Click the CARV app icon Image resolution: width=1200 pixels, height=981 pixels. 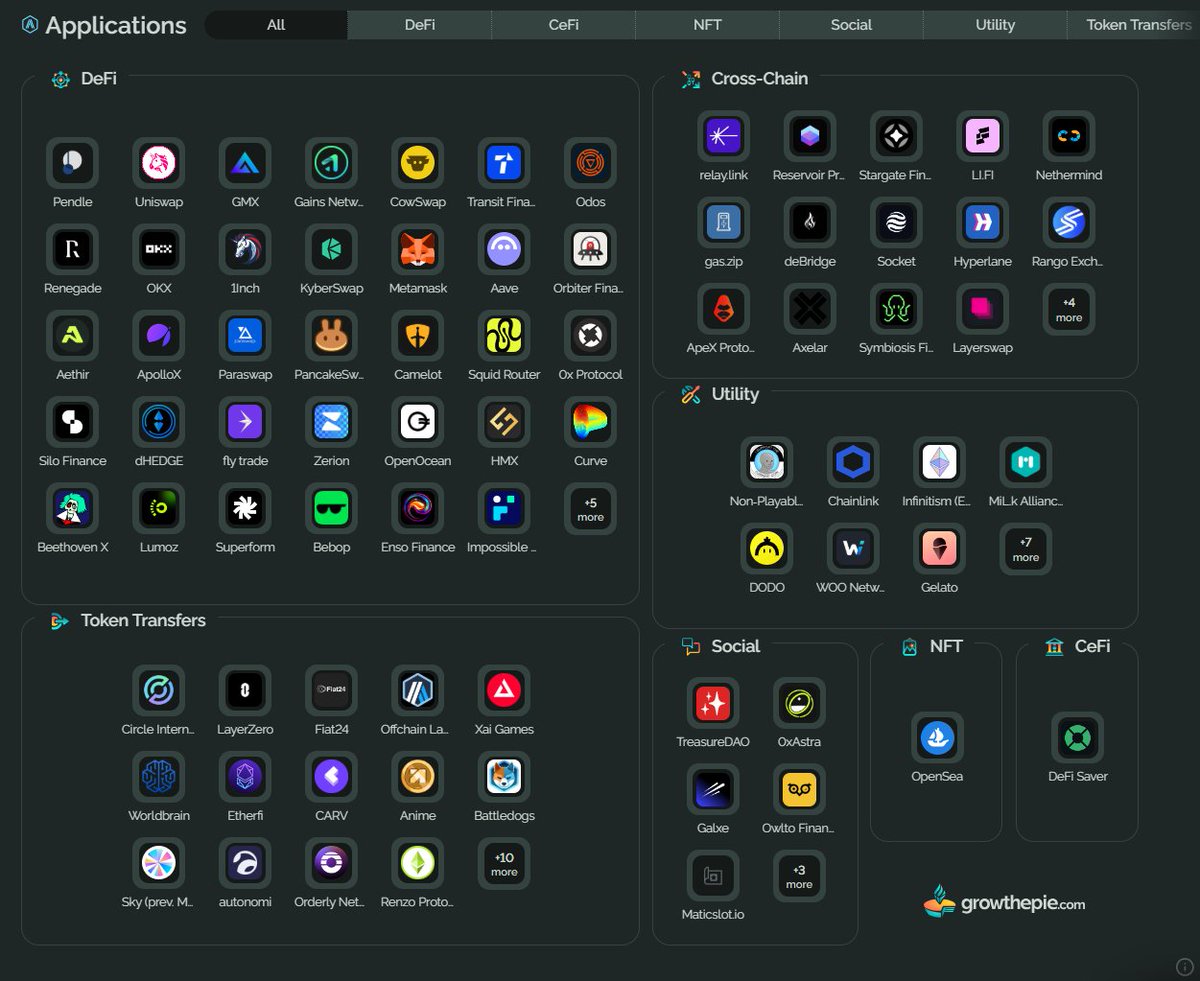(331, 776)
